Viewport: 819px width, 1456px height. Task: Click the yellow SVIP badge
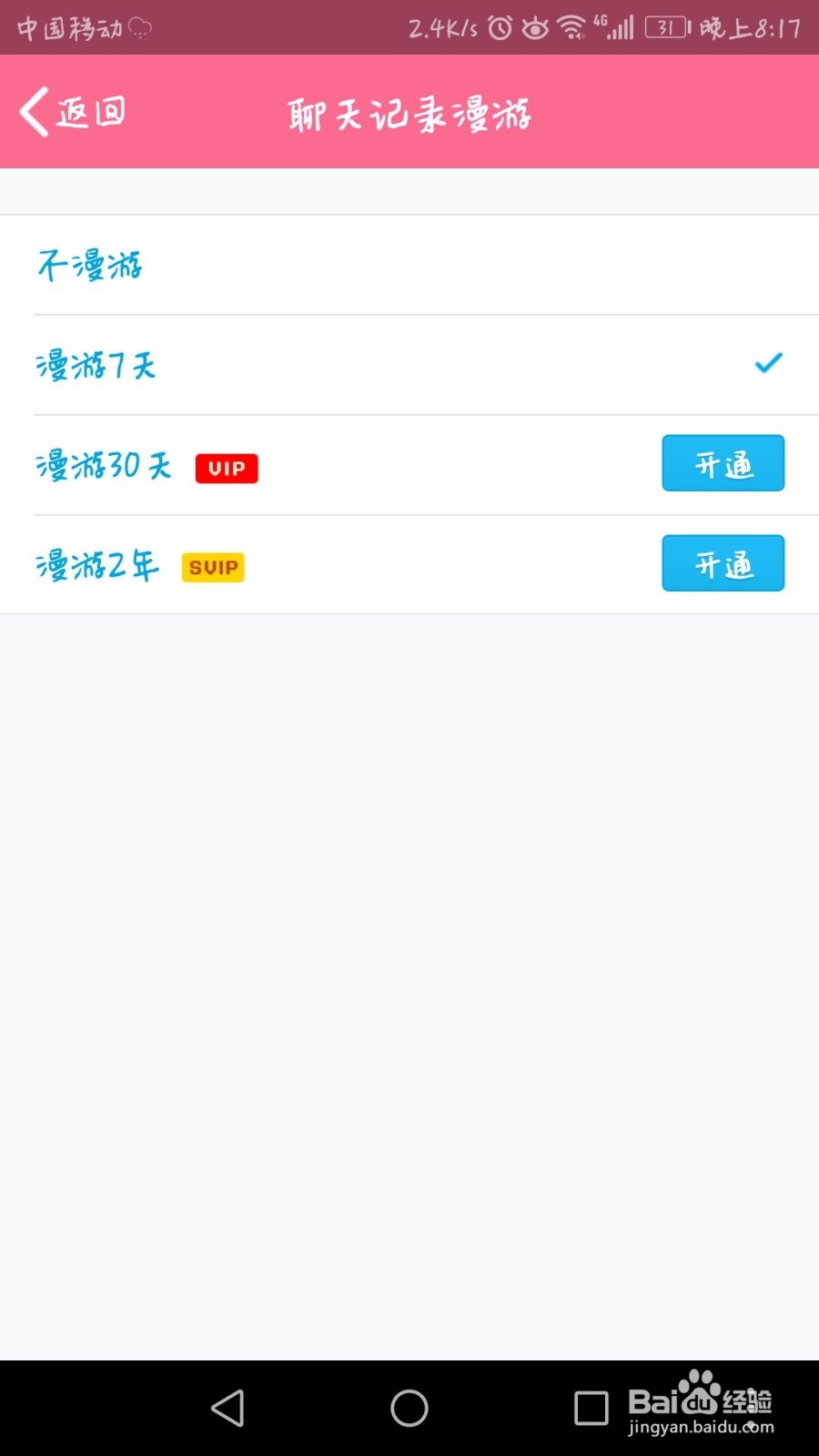coord(213,567)
